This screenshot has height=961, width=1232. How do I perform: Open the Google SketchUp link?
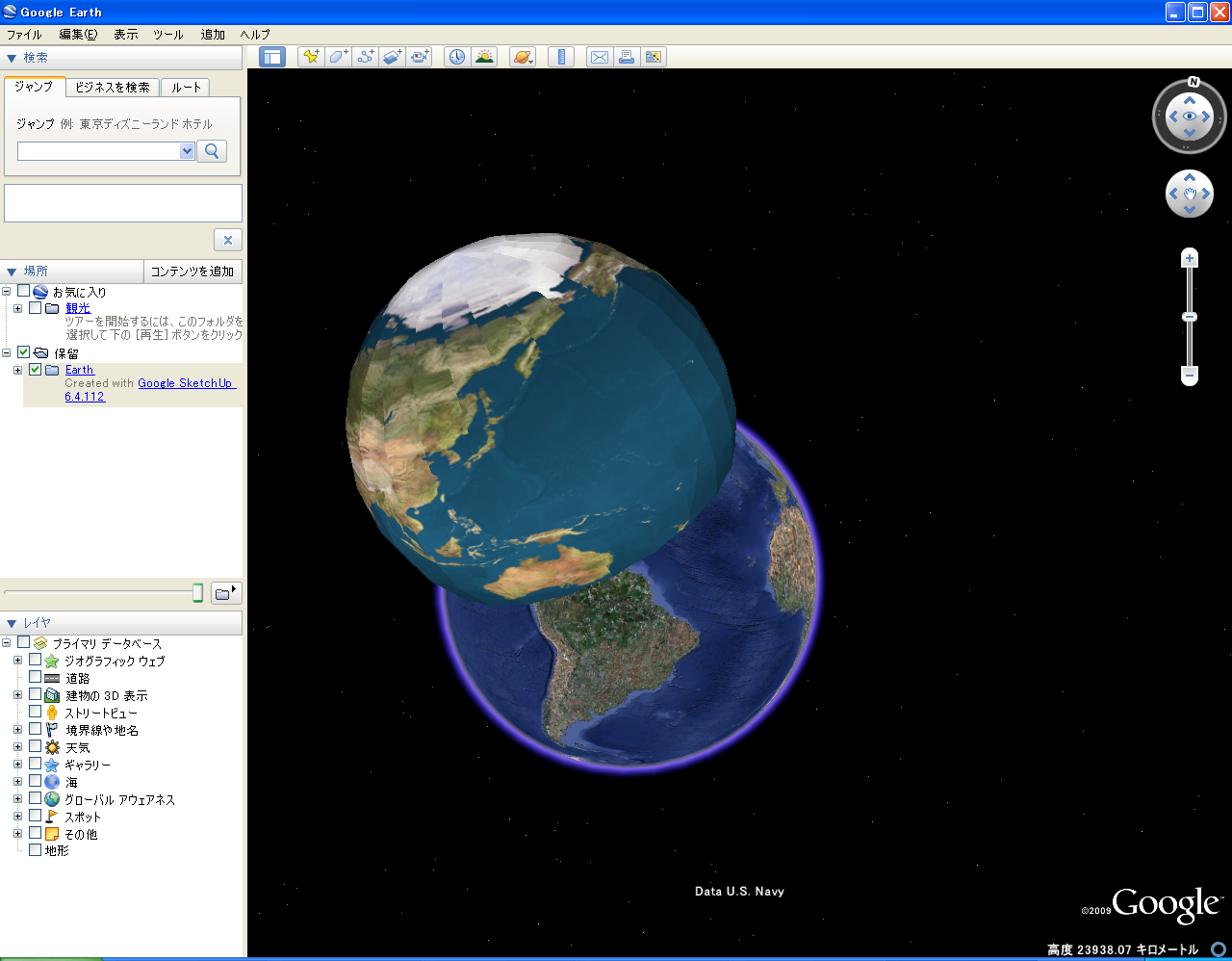coord(185,383)
